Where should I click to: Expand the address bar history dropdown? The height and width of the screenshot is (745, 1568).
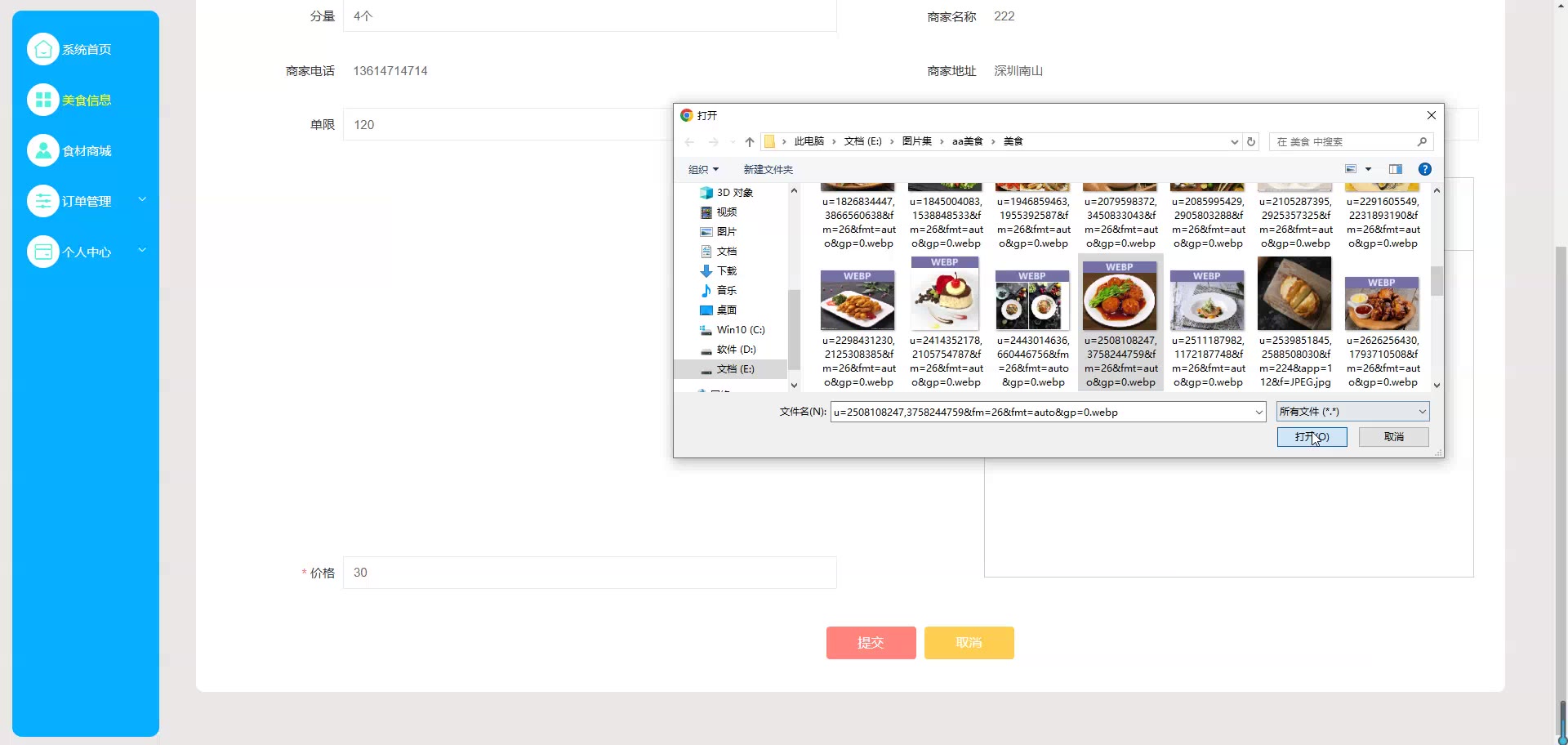pos(1234,142)
